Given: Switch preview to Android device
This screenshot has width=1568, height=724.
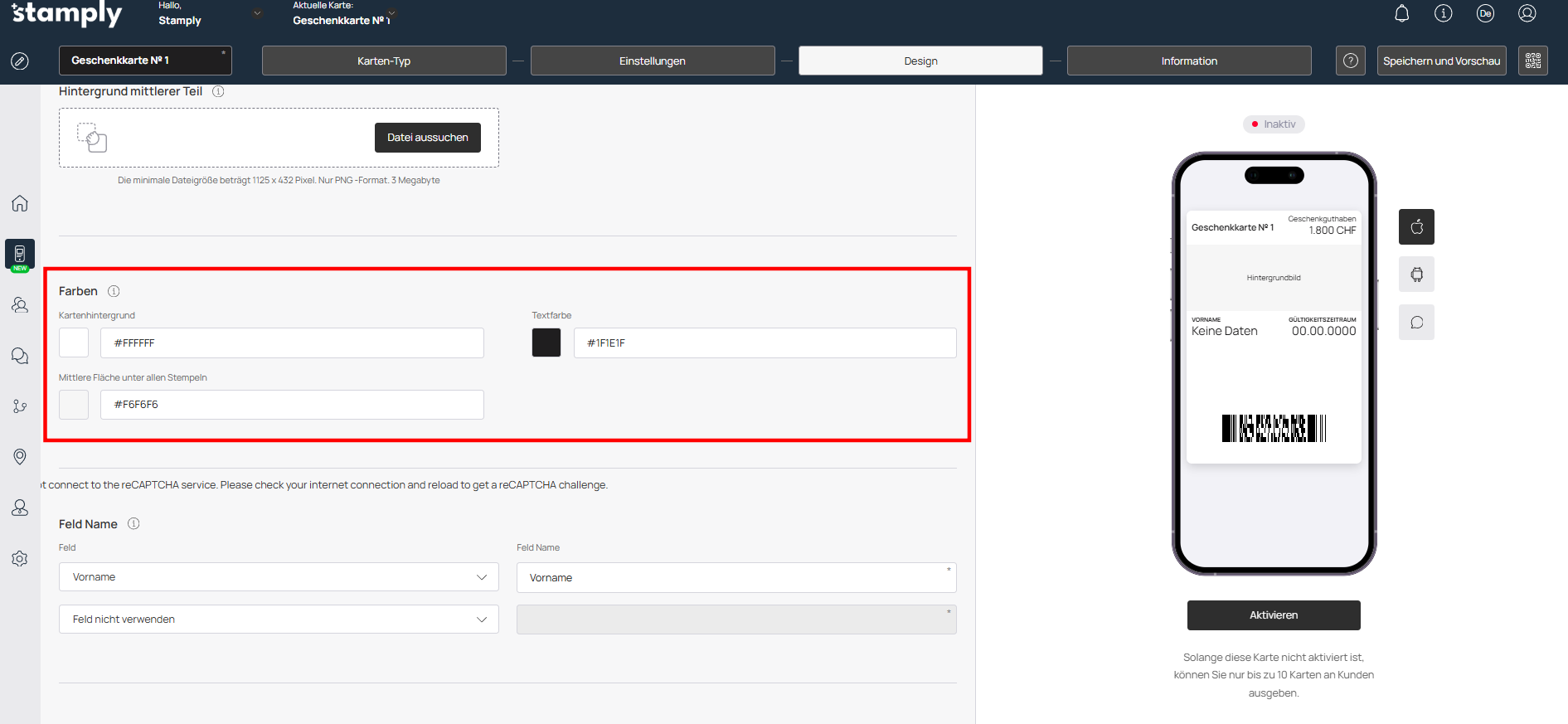Looking at the screenshot, I should point(1416,275).
